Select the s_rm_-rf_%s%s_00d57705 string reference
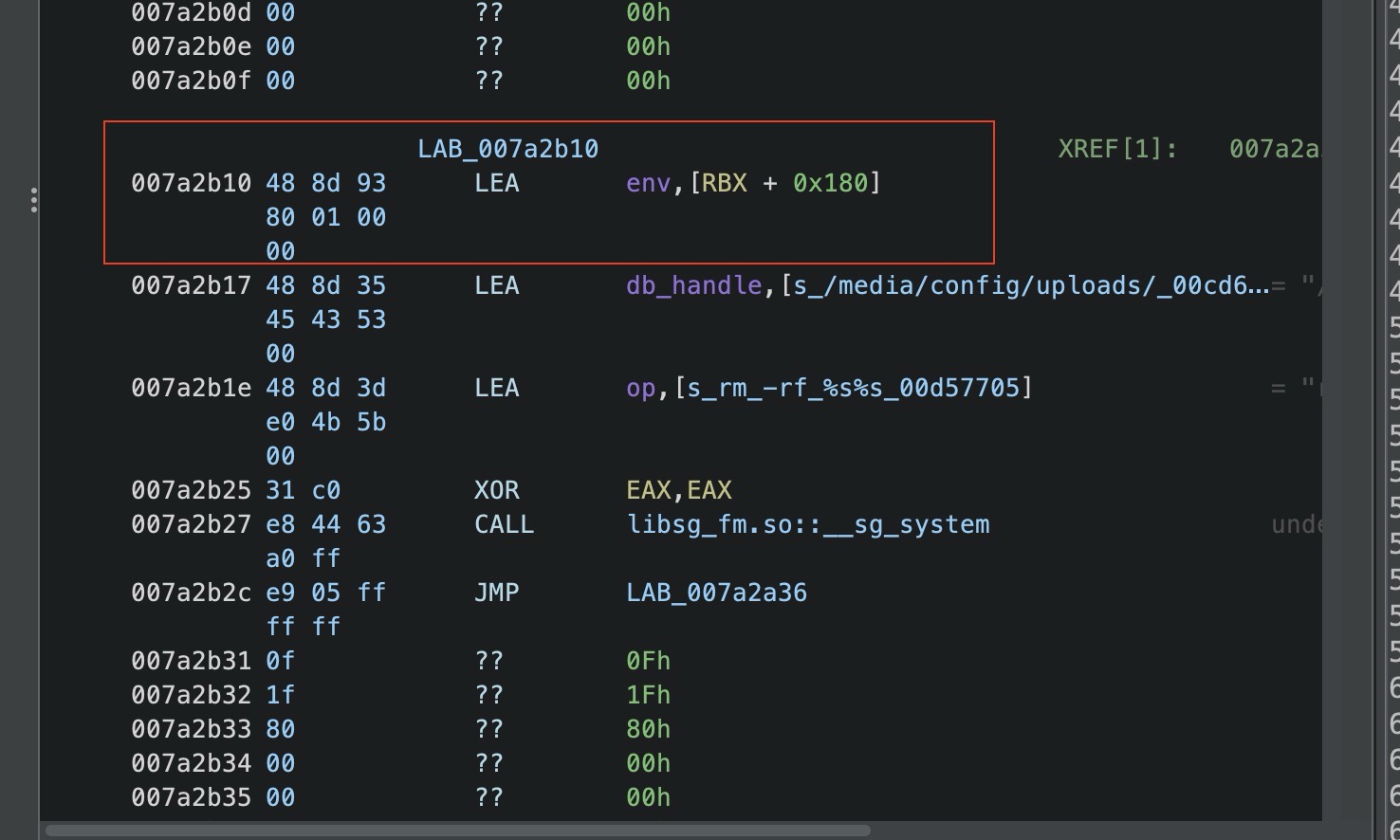Screen dimensions: 1400x840 click(853, 388)
